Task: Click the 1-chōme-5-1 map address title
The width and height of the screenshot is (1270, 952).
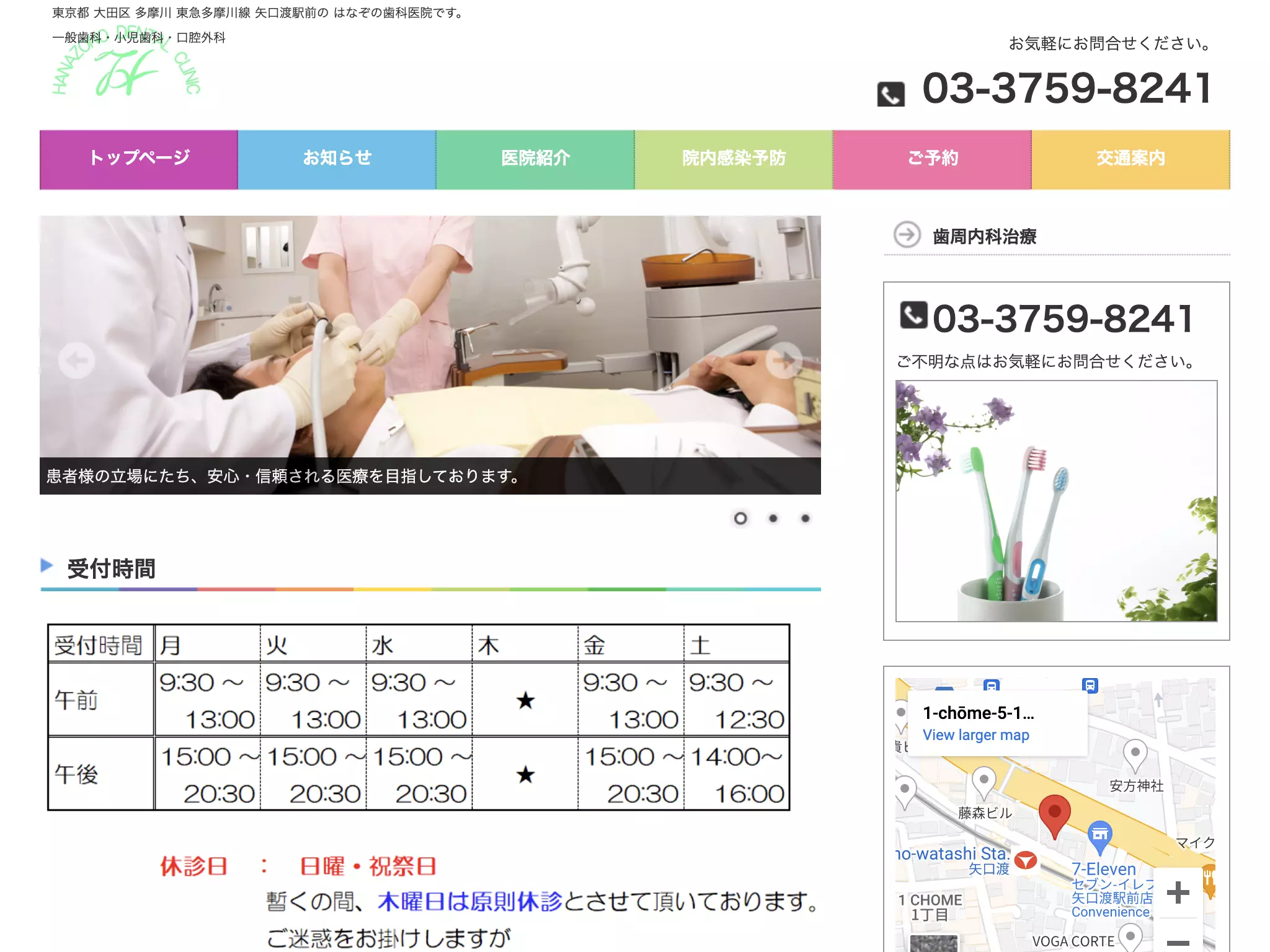Action: tap(978, 713)
